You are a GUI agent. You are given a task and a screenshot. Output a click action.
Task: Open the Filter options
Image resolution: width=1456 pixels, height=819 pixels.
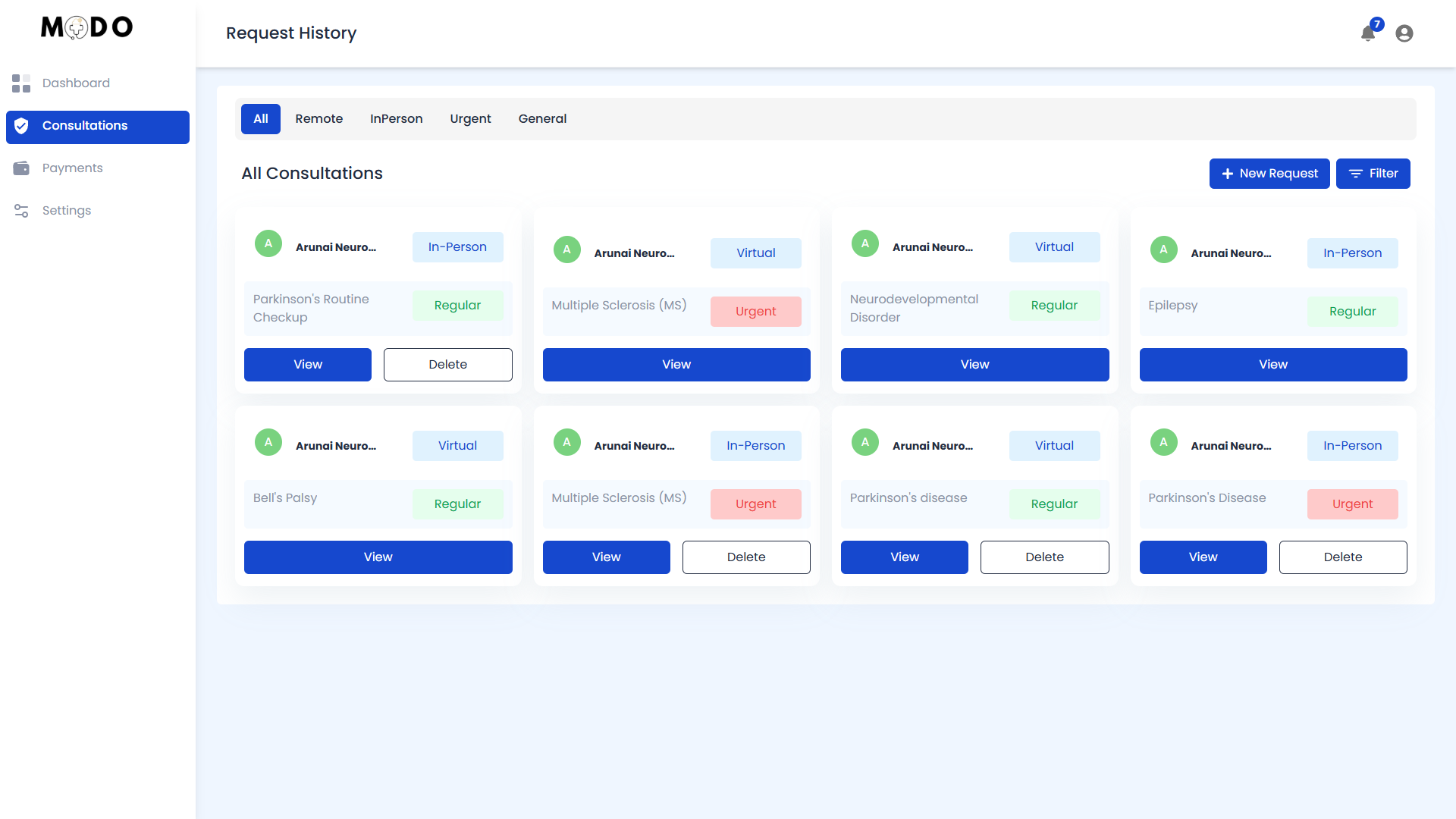click(1373, 174)
